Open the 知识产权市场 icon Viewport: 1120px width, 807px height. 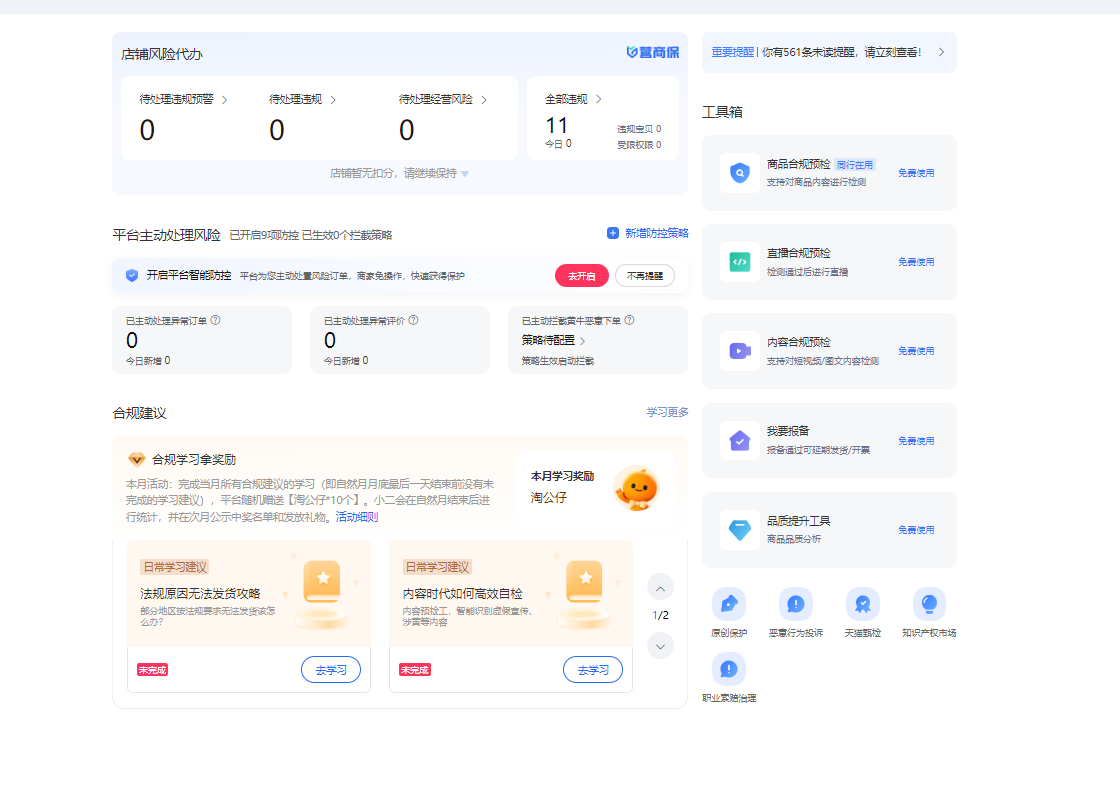929,604
